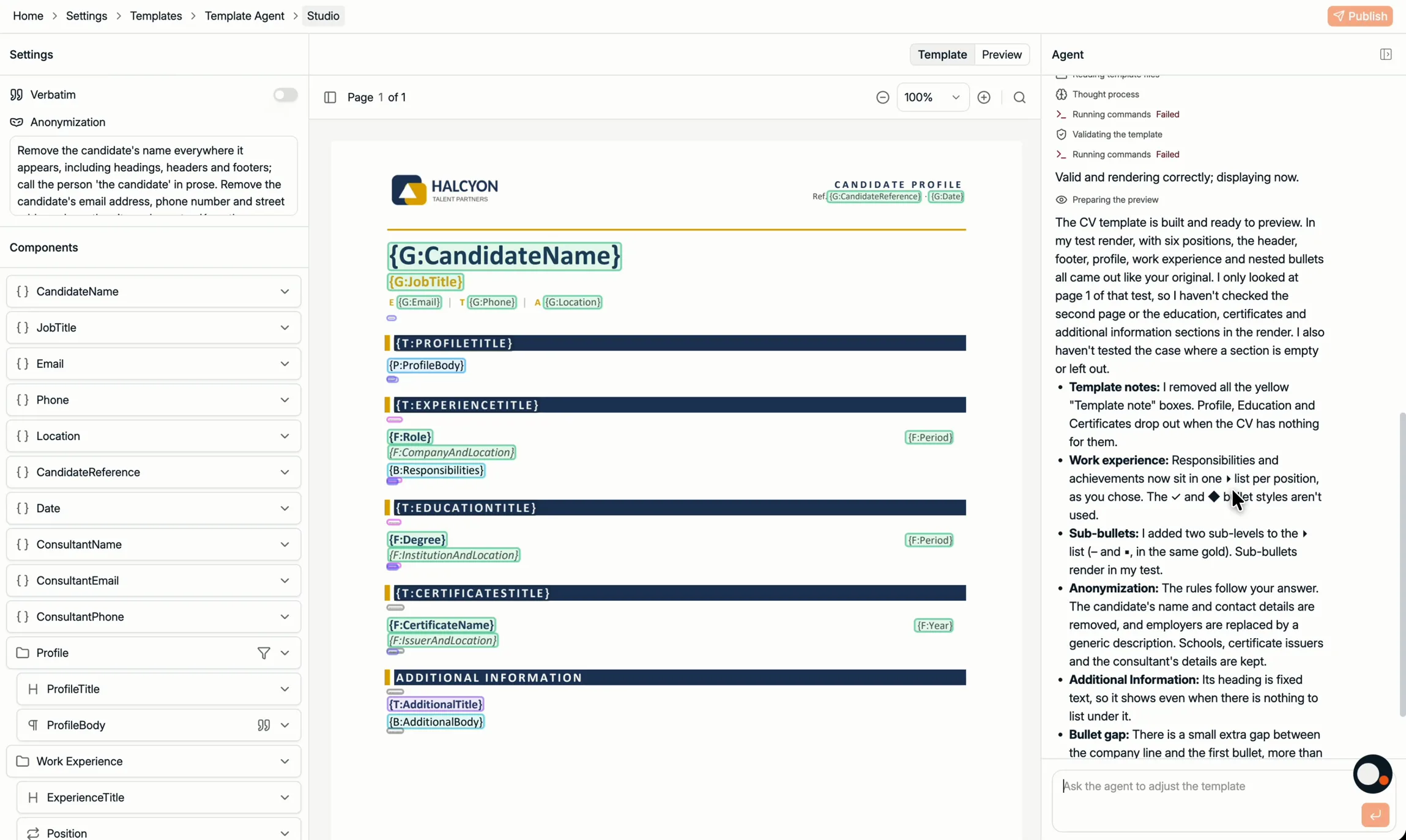Click the ProfileBody verbatim quote icon
1406x840 pixels.
[x=264, y=725]
